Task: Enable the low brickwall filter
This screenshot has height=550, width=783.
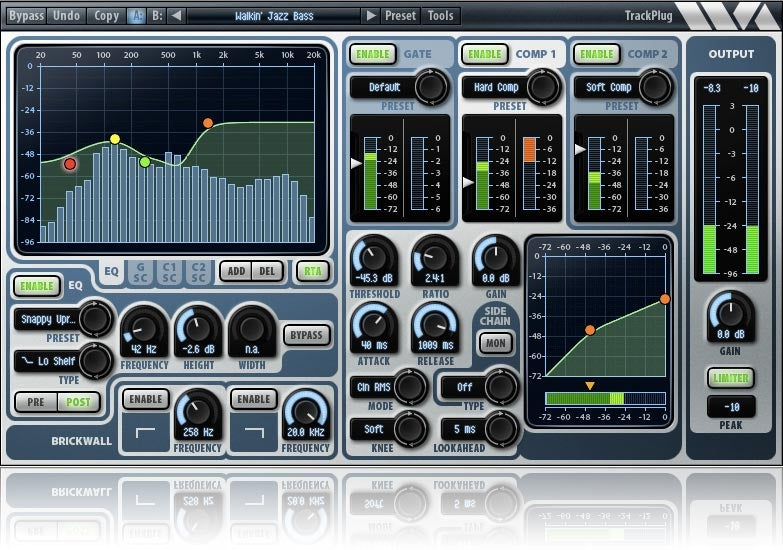Action: [146, 399]
